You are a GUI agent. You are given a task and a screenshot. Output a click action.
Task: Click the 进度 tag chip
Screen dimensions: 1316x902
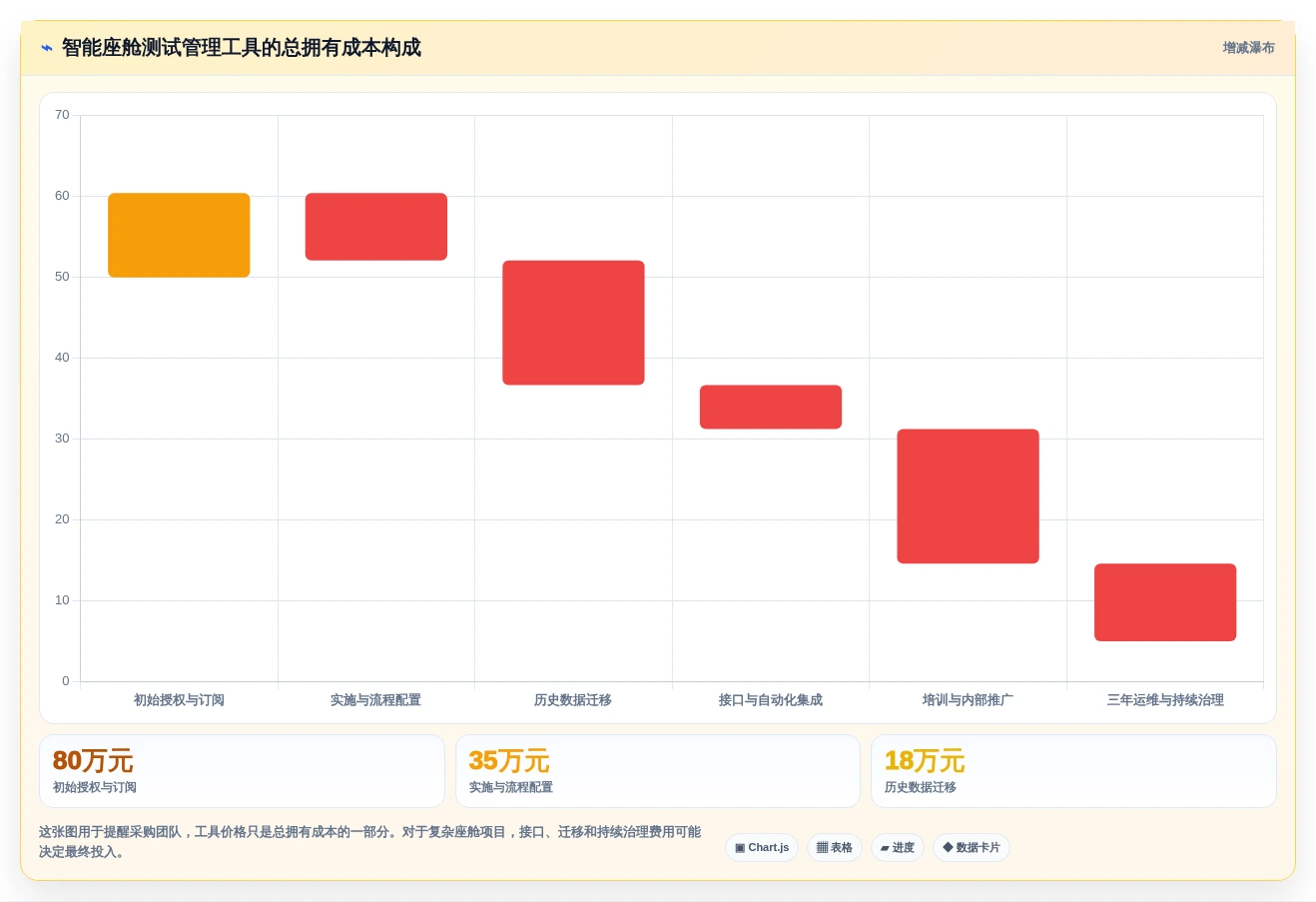[898, 848]
